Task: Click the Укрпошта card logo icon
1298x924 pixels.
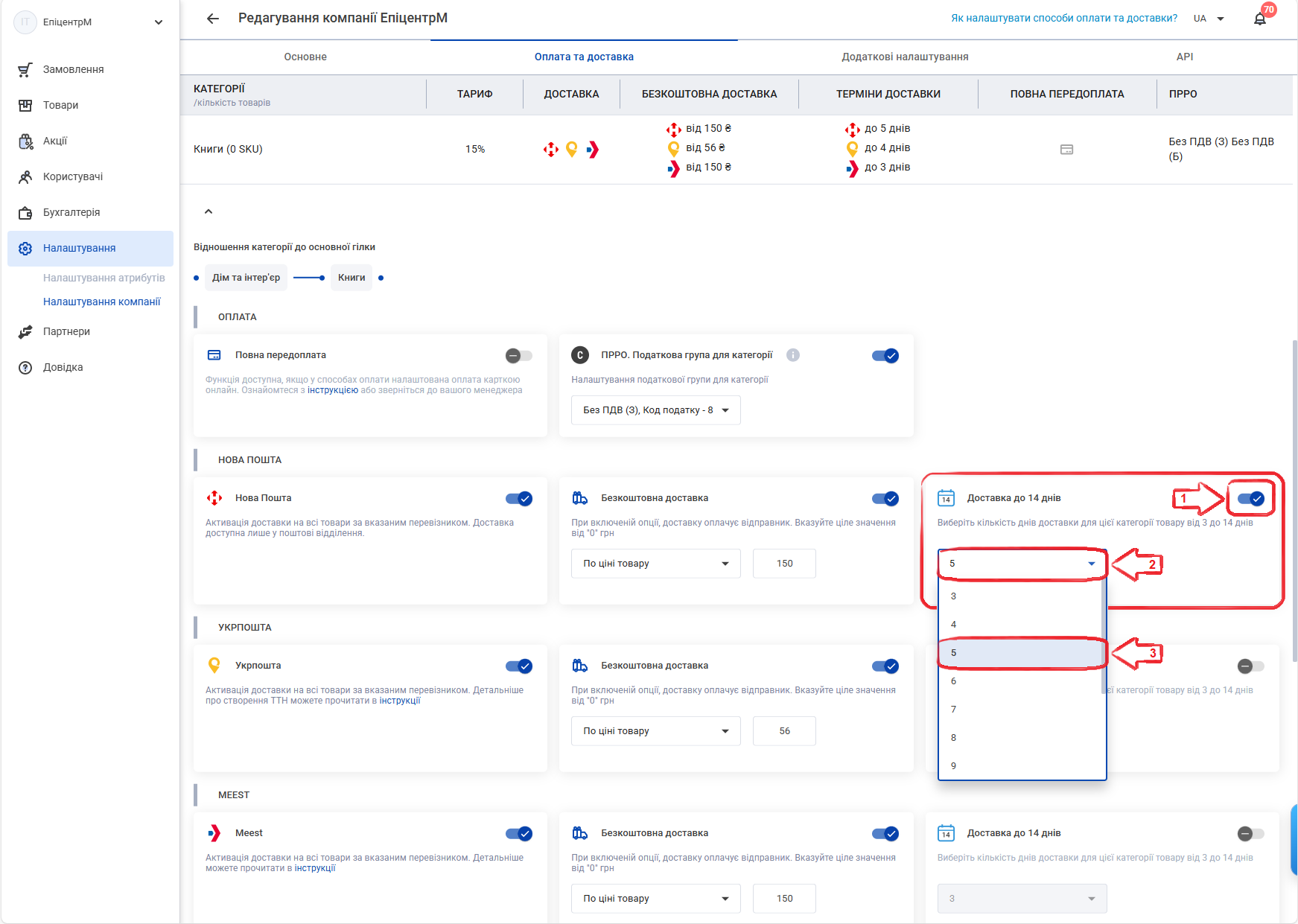Action: (214, 666)
